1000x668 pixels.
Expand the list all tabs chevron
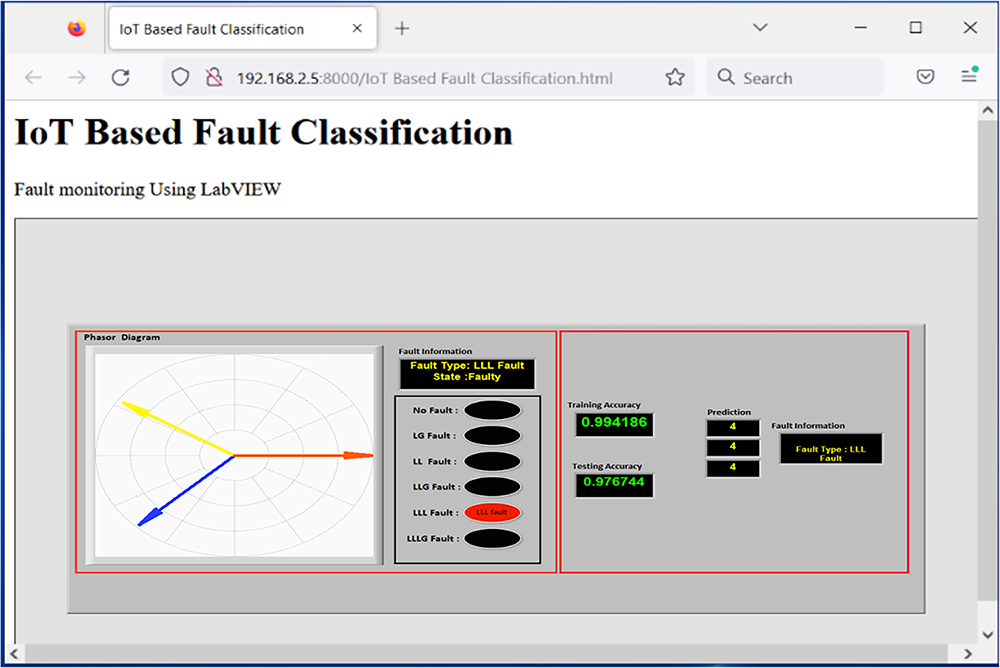tap(760, 28)
